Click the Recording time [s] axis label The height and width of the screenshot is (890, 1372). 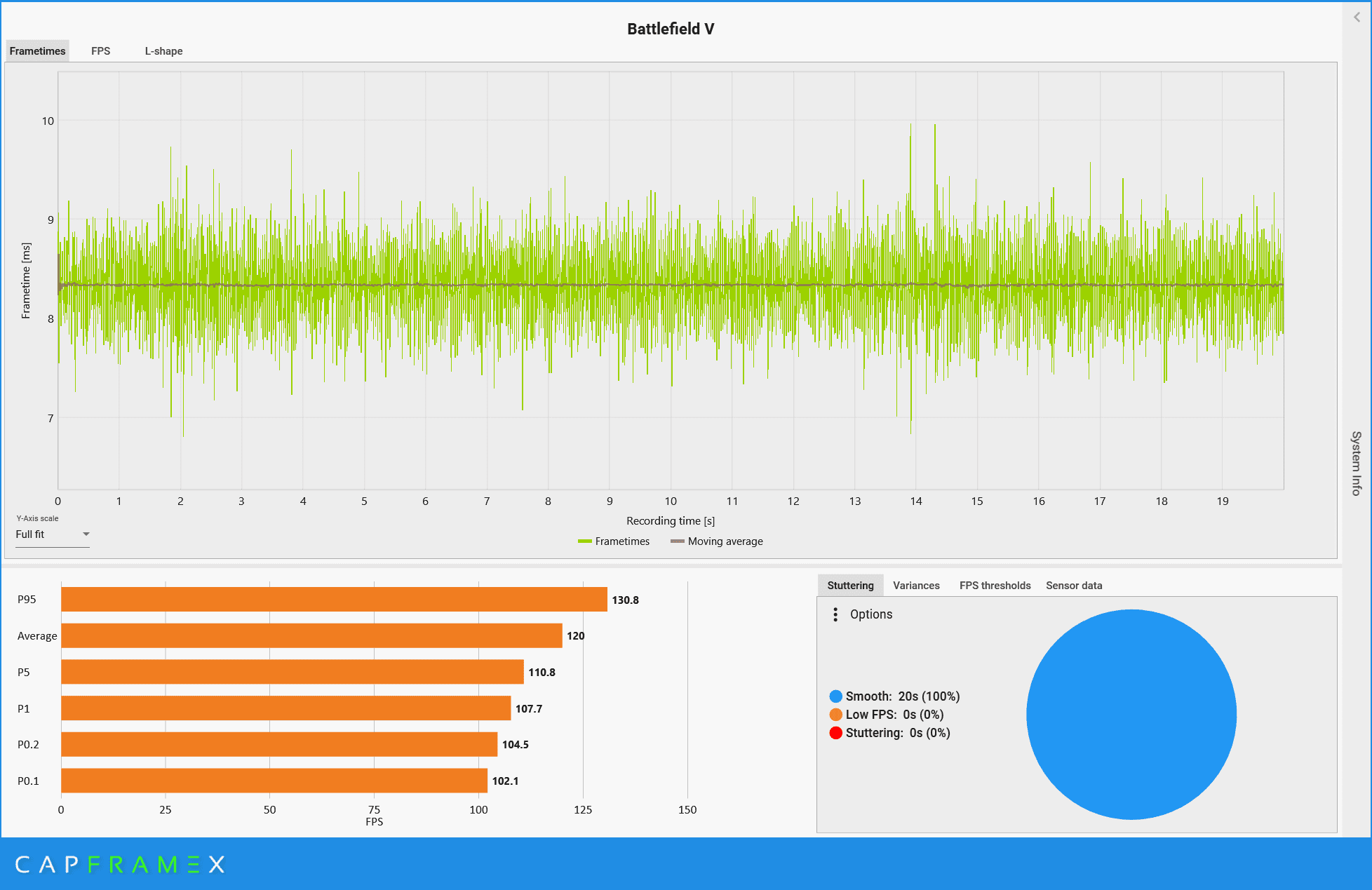point(671,521)
